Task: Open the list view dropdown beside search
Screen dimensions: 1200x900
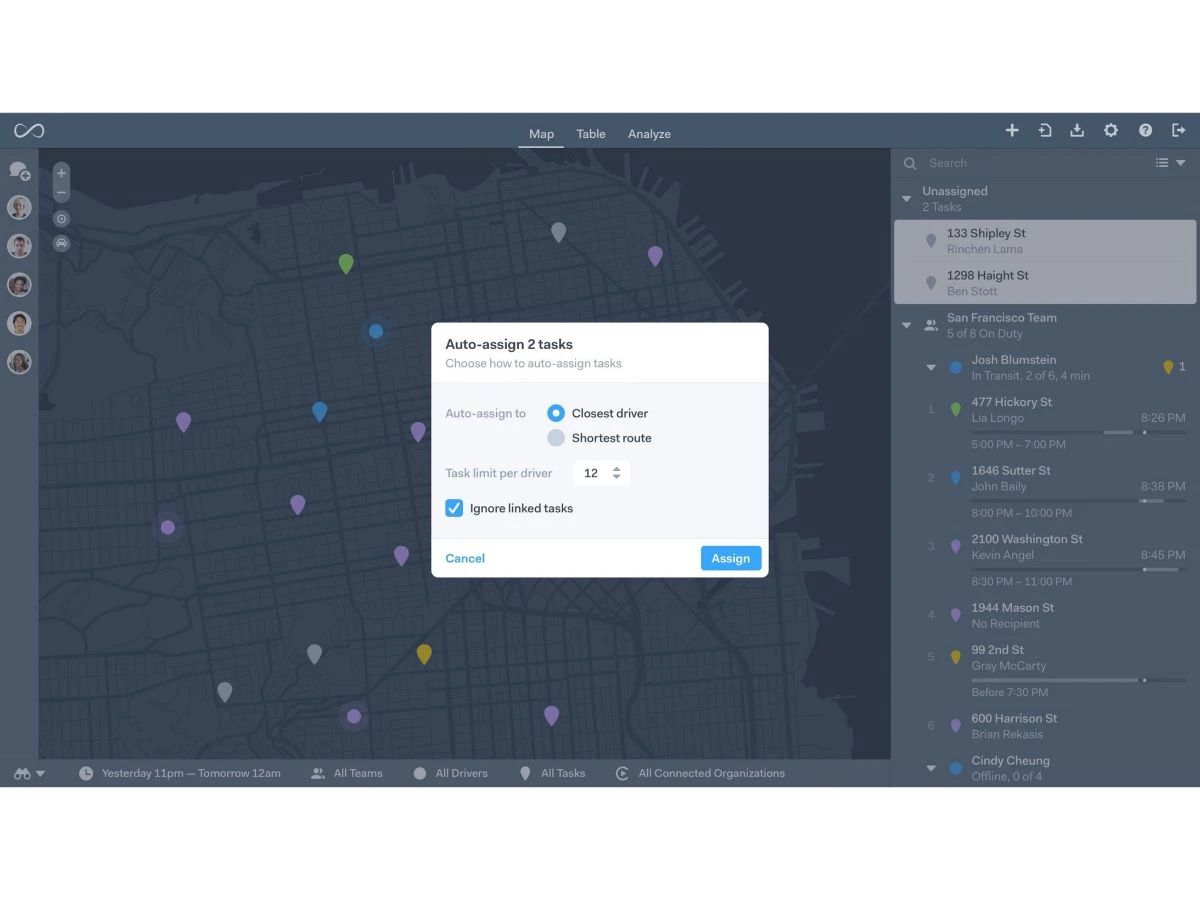Action: (1170, 163)
